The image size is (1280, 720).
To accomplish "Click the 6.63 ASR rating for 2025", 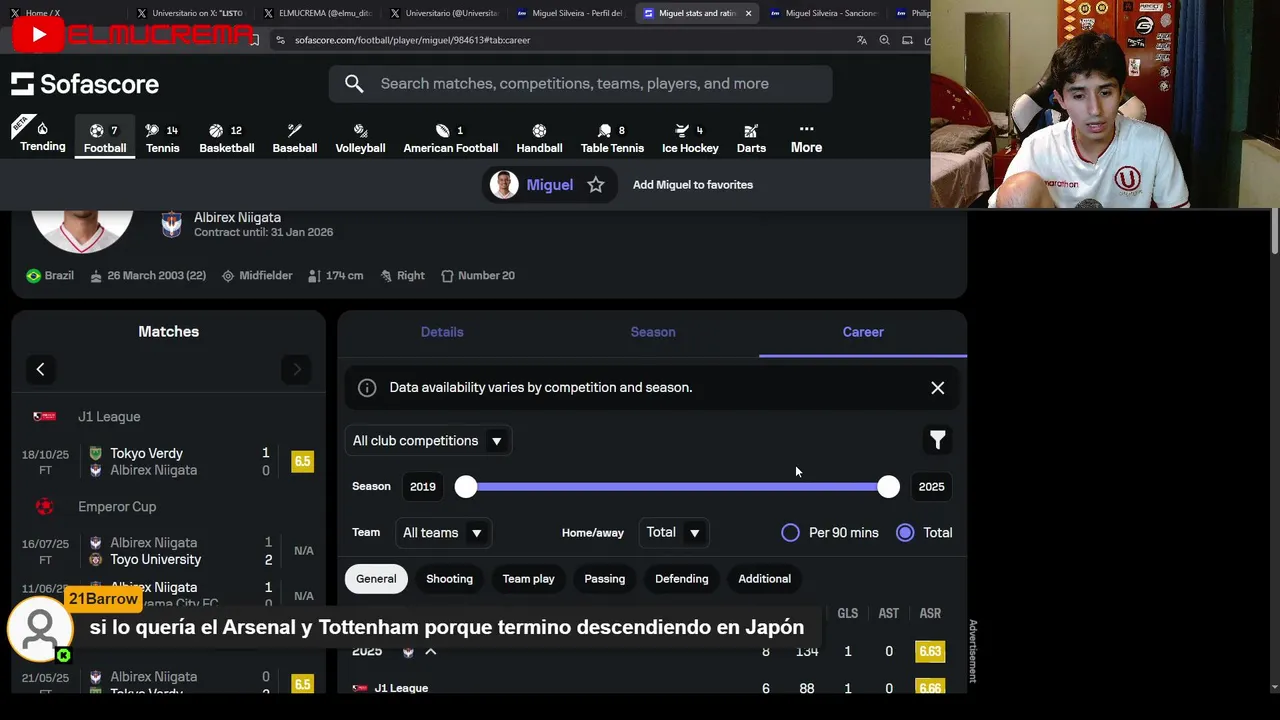I will pyautogui.click(x=930, y=652).
